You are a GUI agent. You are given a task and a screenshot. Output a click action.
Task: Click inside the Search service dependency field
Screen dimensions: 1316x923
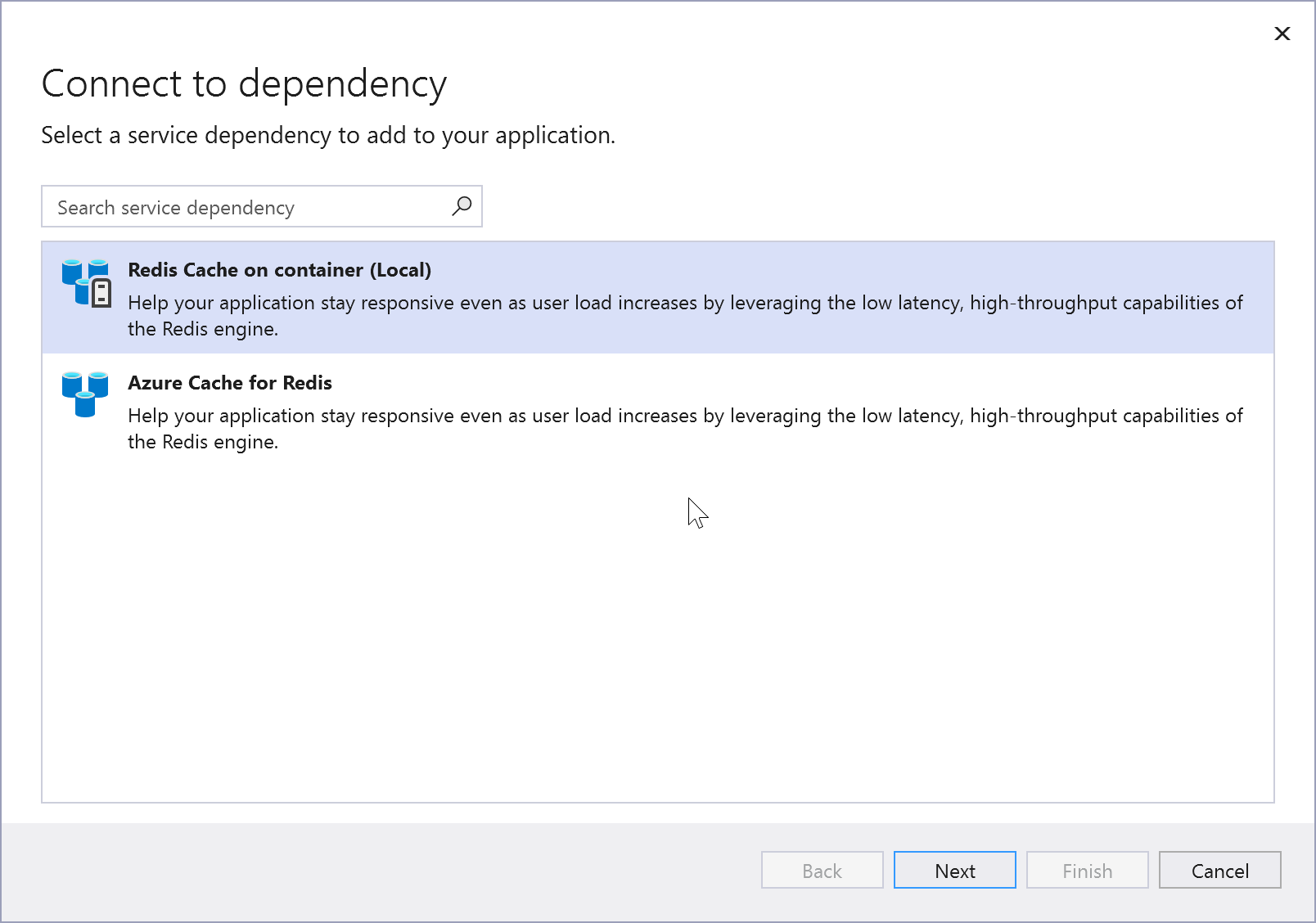(x=229, y=206)
